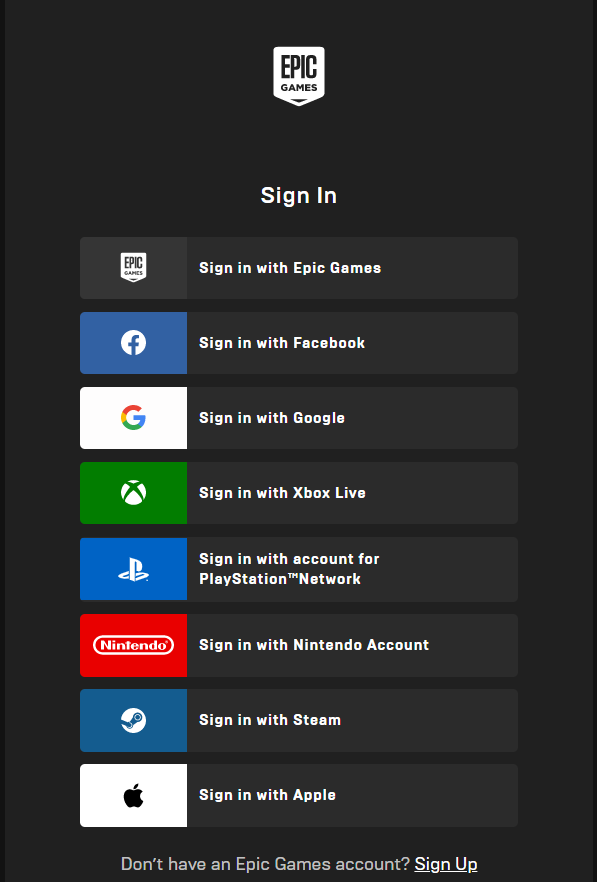597x882 pixels.
Task: Click the Epic Games icon on the first sign-in option
Action: click(x=133, y=267)
